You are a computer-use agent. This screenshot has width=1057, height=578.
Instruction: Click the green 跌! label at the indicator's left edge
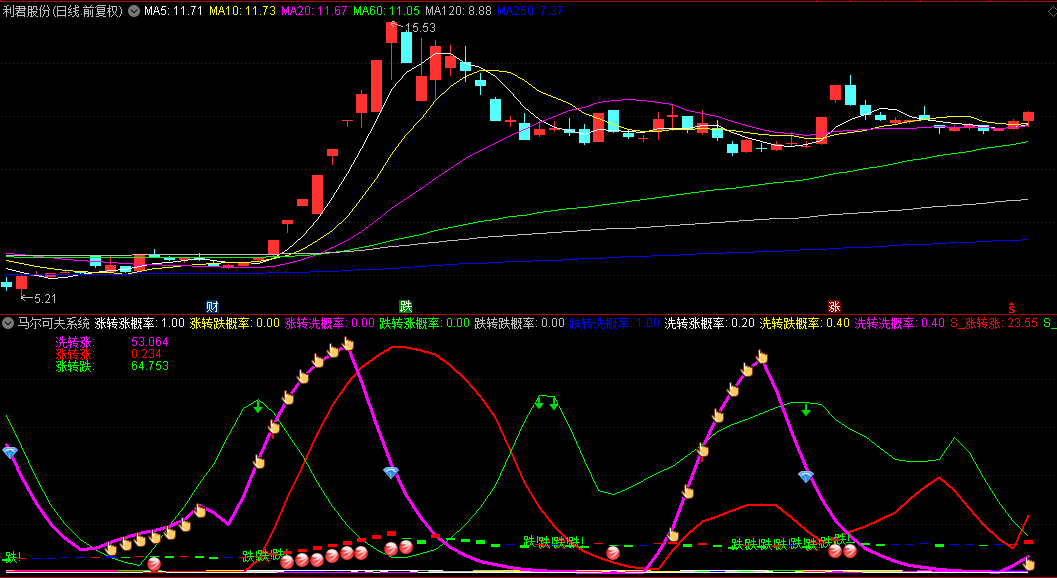pyautogui.click(x=12, y=557)
